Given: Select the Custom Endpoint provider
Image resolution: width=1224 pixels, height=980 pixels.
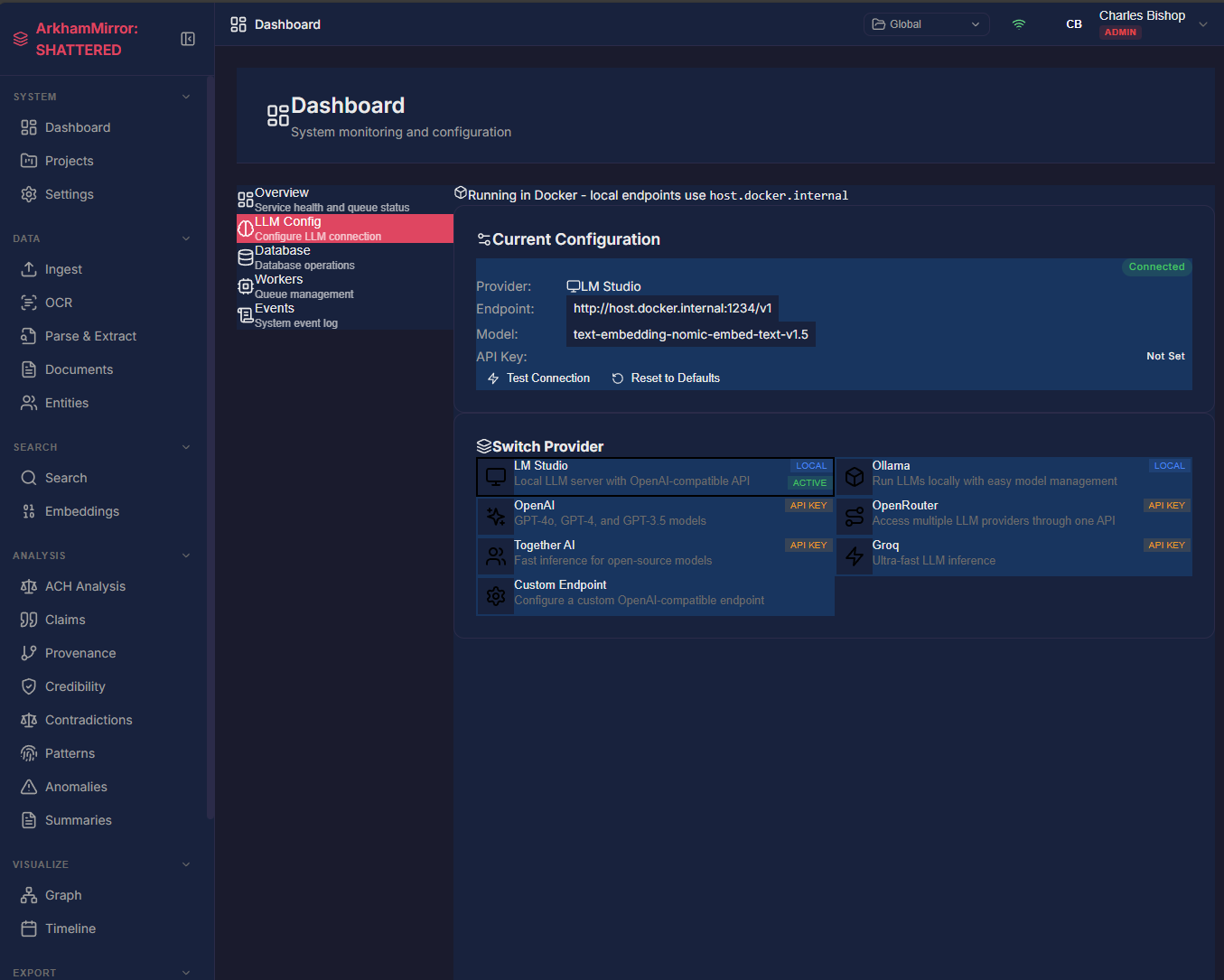Looking at the screenshot, I should coord(655,596).
